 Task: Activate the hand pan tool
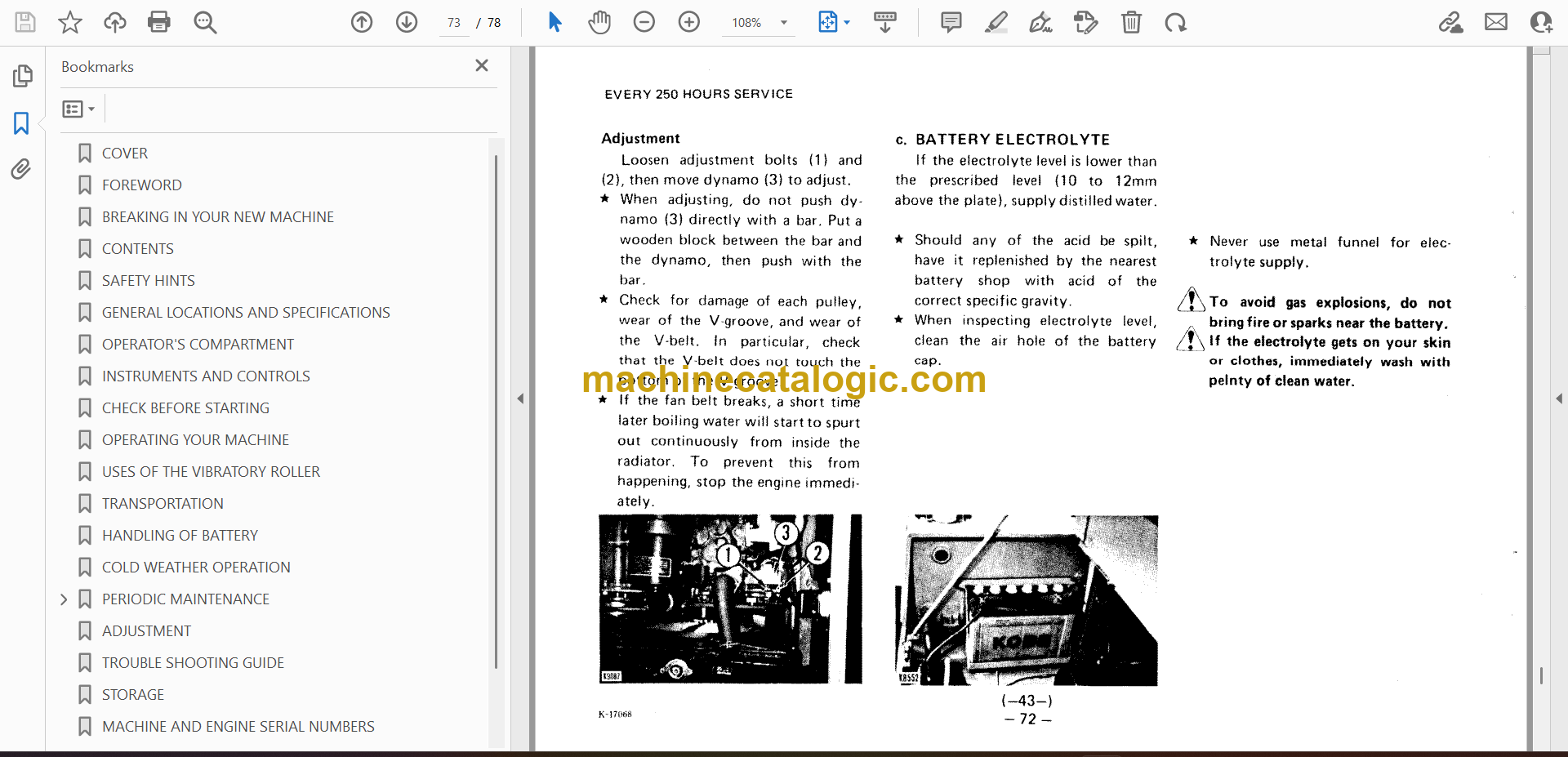599,22
